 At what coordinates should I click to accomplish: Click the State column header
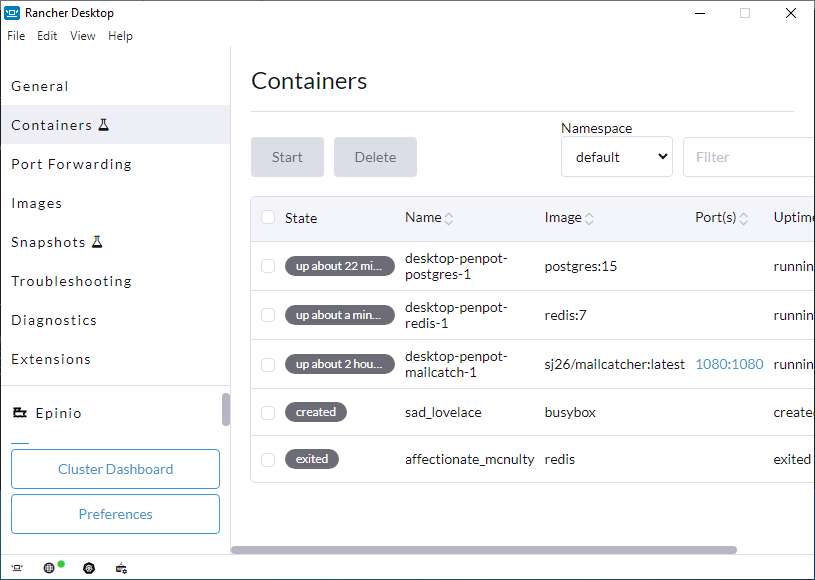[x=301, y=218]
